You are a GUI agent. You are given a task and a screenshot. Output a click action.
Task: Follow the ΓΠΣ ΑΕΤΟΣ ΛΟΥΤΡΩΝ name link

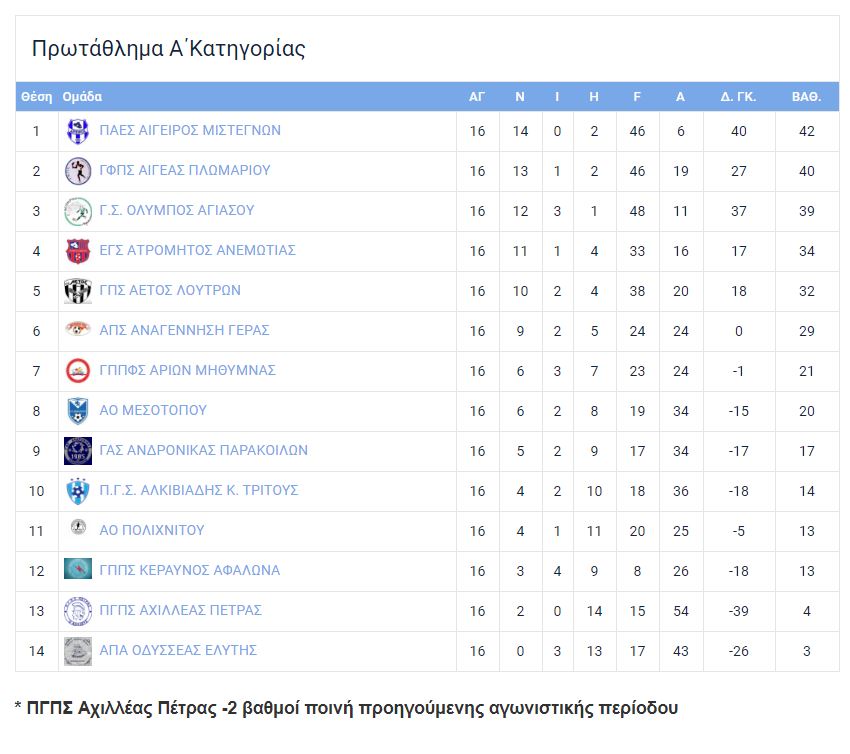[170, 290]
